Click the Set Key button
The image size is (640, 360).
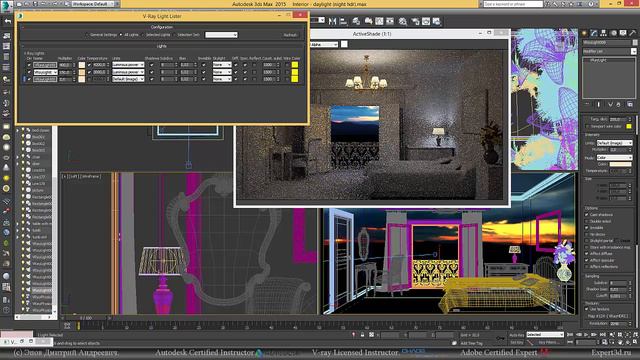(x=516, y=342)
